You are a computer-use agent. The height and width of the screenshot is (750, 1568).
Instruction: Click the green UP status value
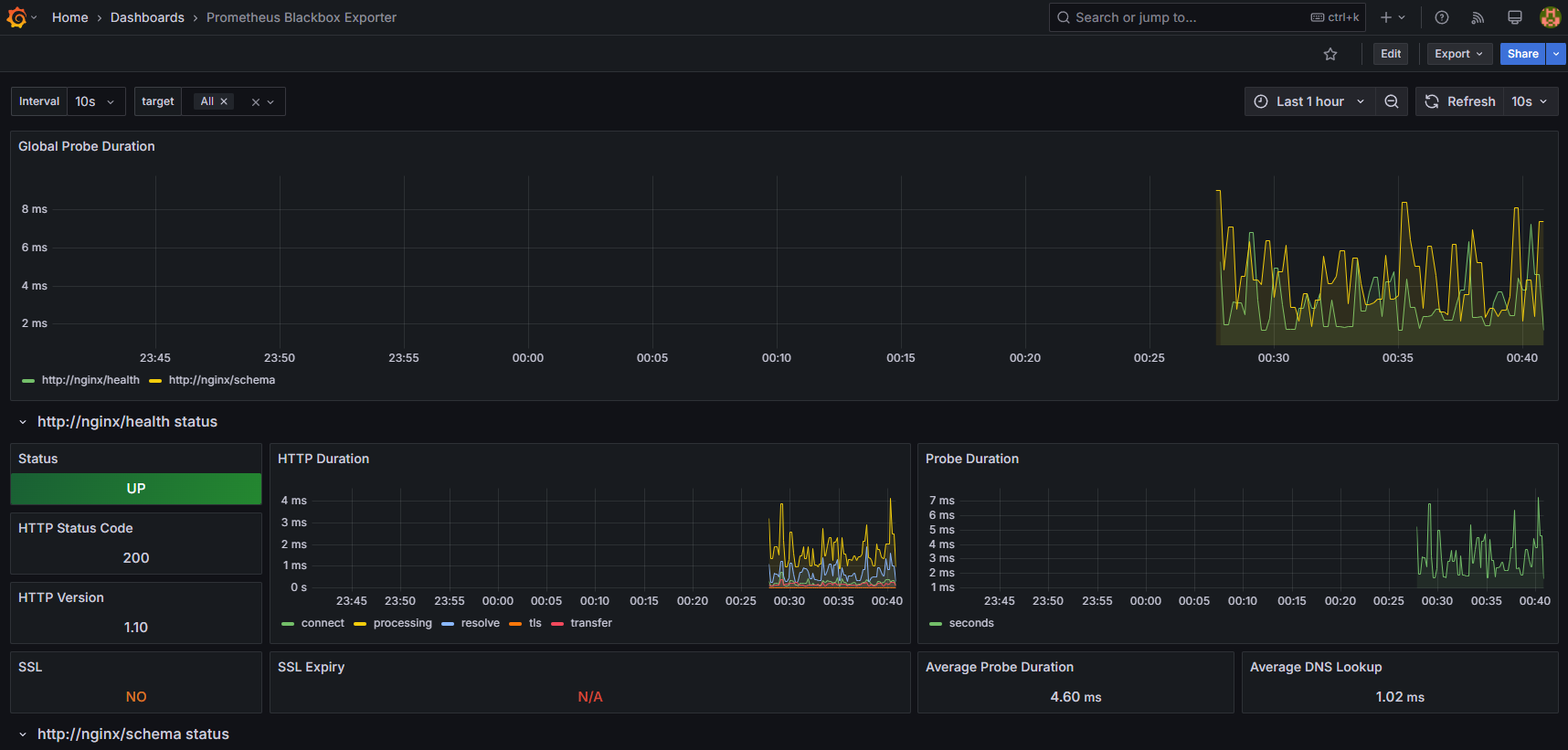pyautogui.click(x=136, y=489)
